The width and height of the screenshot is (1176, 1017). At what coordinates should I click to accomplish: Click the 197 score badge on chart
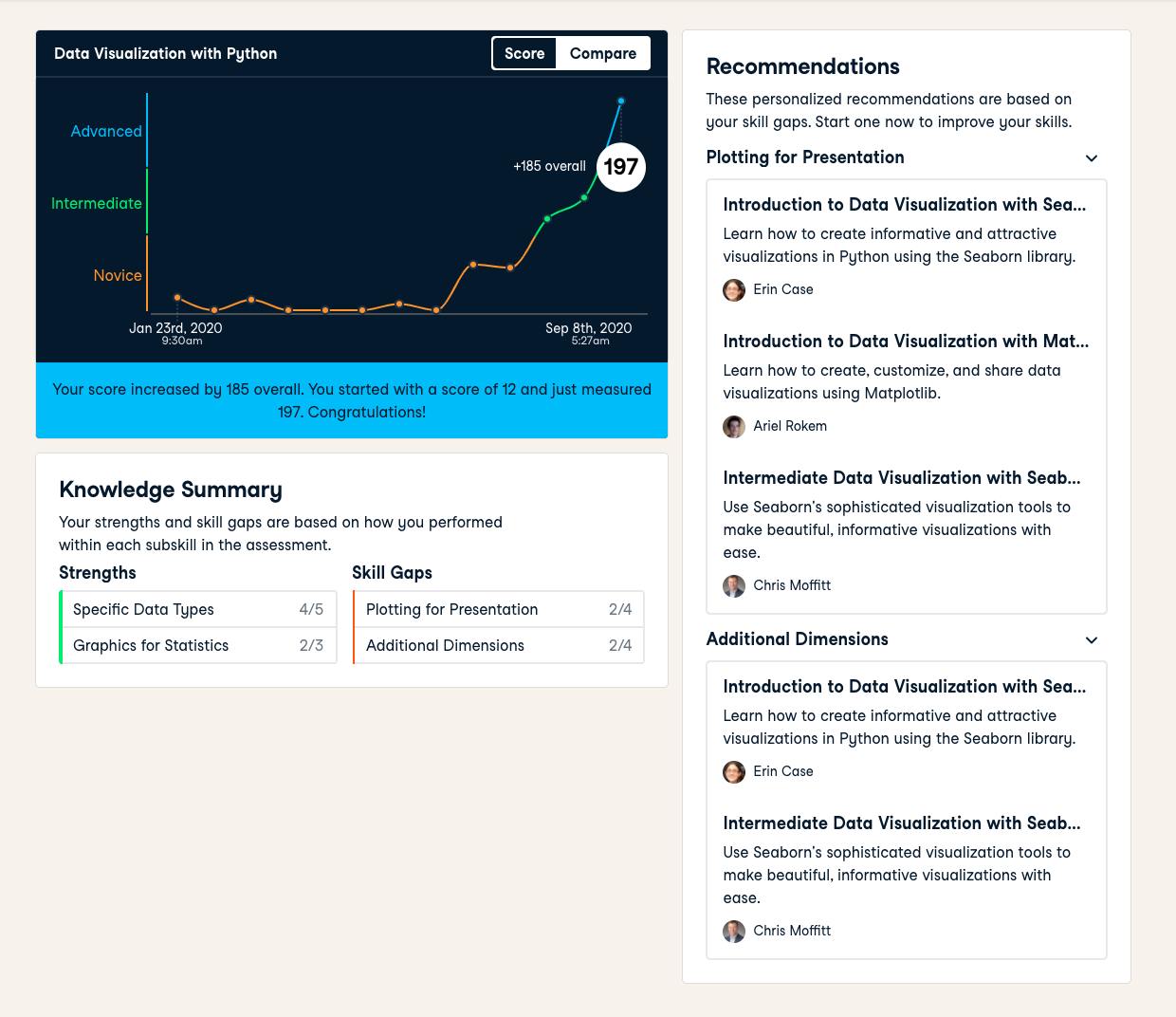621,167
